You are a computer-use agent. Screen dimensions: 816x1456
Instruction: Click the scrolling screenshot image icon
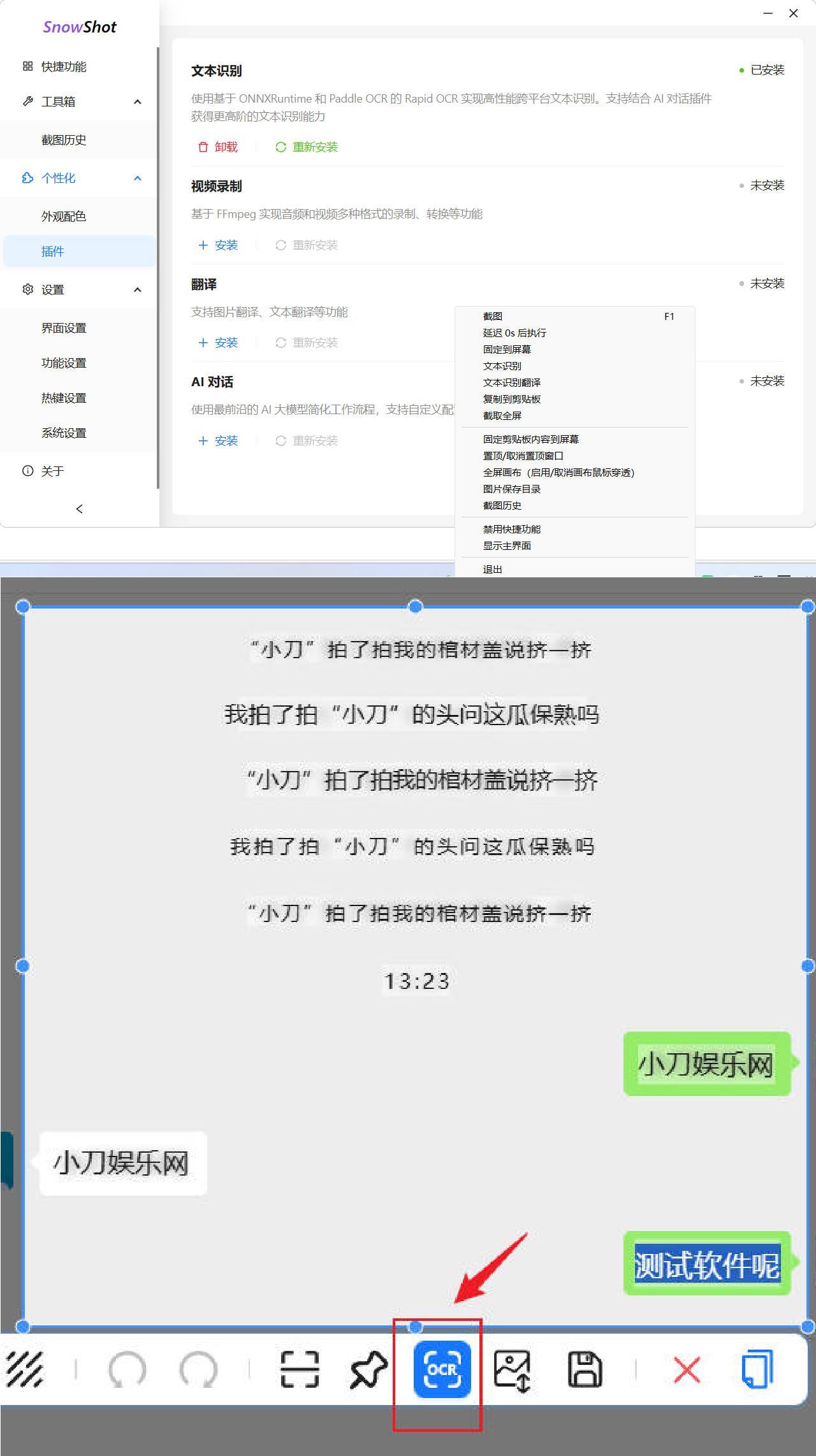point(513,1369)
